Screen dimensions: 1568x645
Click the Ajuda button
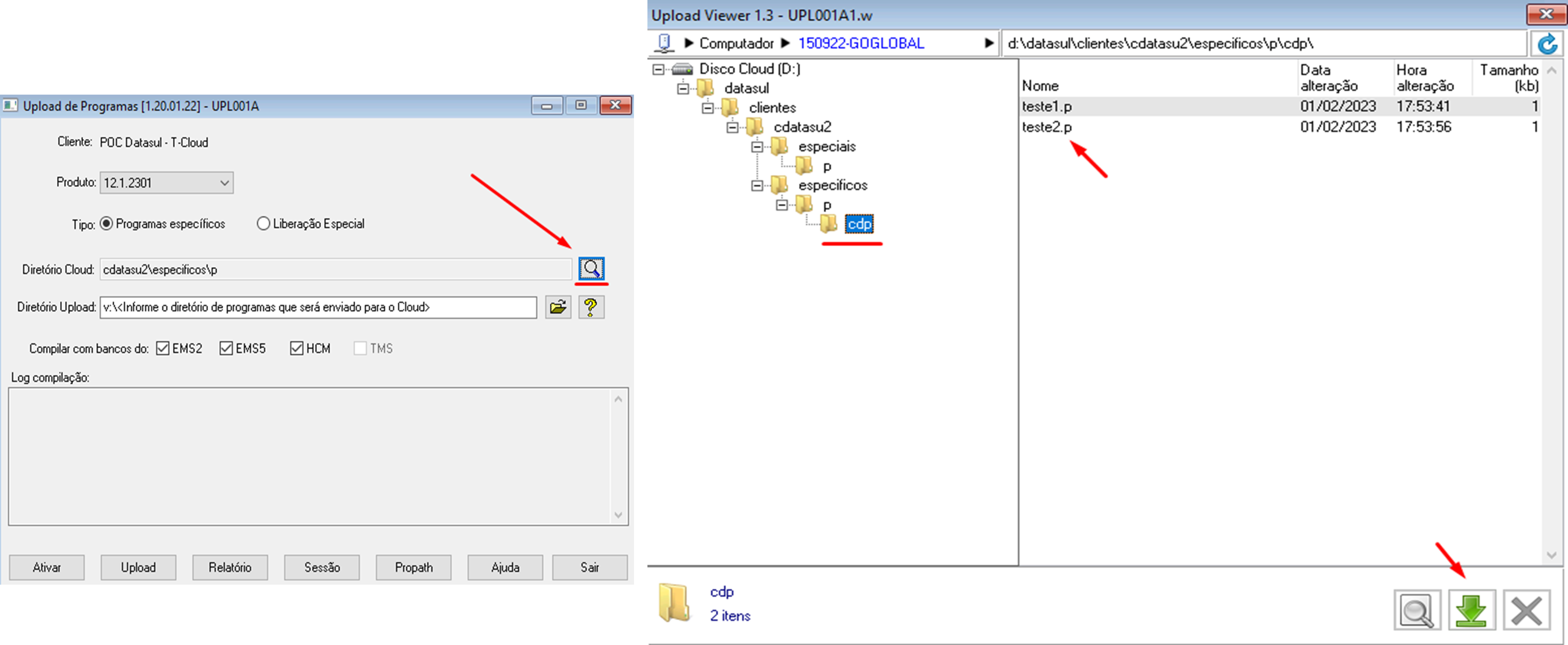point(505,567)
